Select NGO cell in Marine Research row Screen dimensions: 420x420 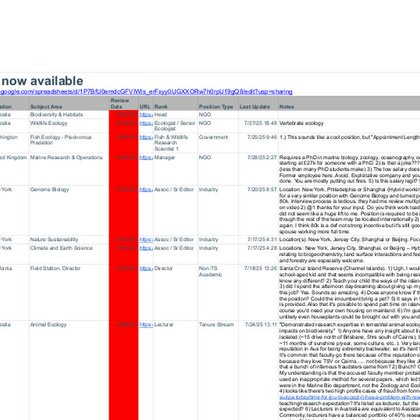(218, 169)
